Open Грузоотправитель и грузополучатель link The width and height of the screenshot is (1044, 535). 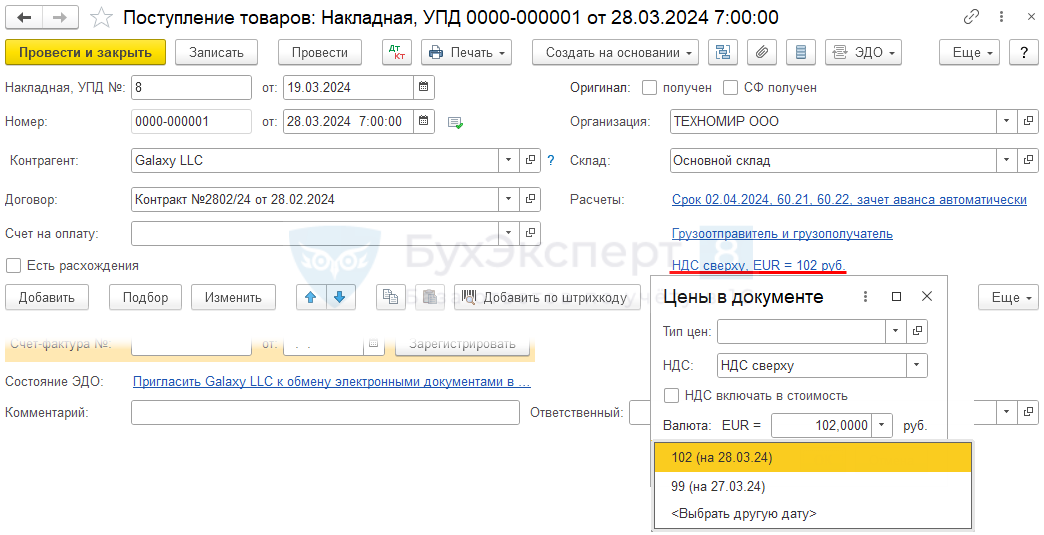pos(782,234)
